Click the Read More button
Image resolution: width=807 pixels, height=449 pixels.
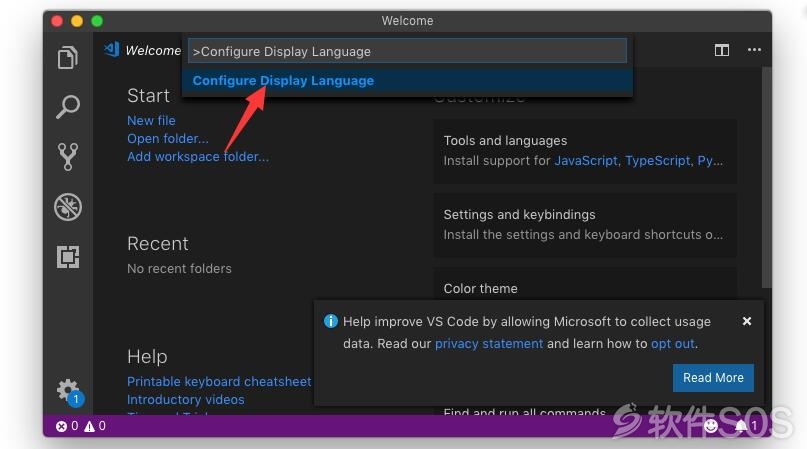pyautogui.click(x=713, y=378)
